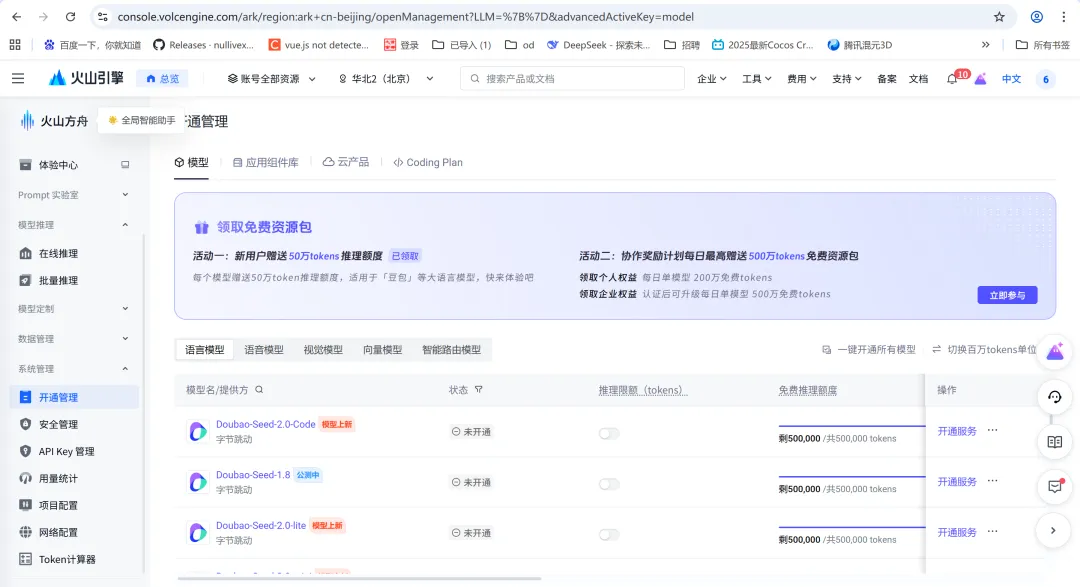Open the 企业 dropdown menu
The height and width of the screenshot is (587, 1080).
pos(712,79)
